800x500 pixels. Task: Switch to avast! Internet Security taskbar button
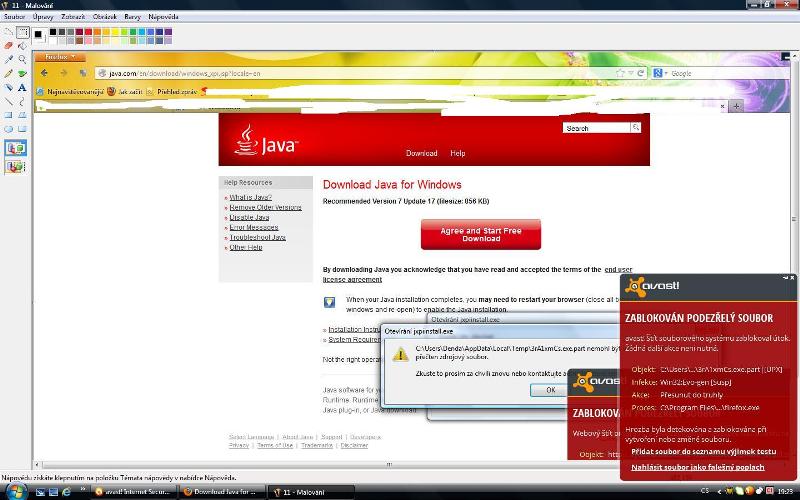click(x=134, y=492)
